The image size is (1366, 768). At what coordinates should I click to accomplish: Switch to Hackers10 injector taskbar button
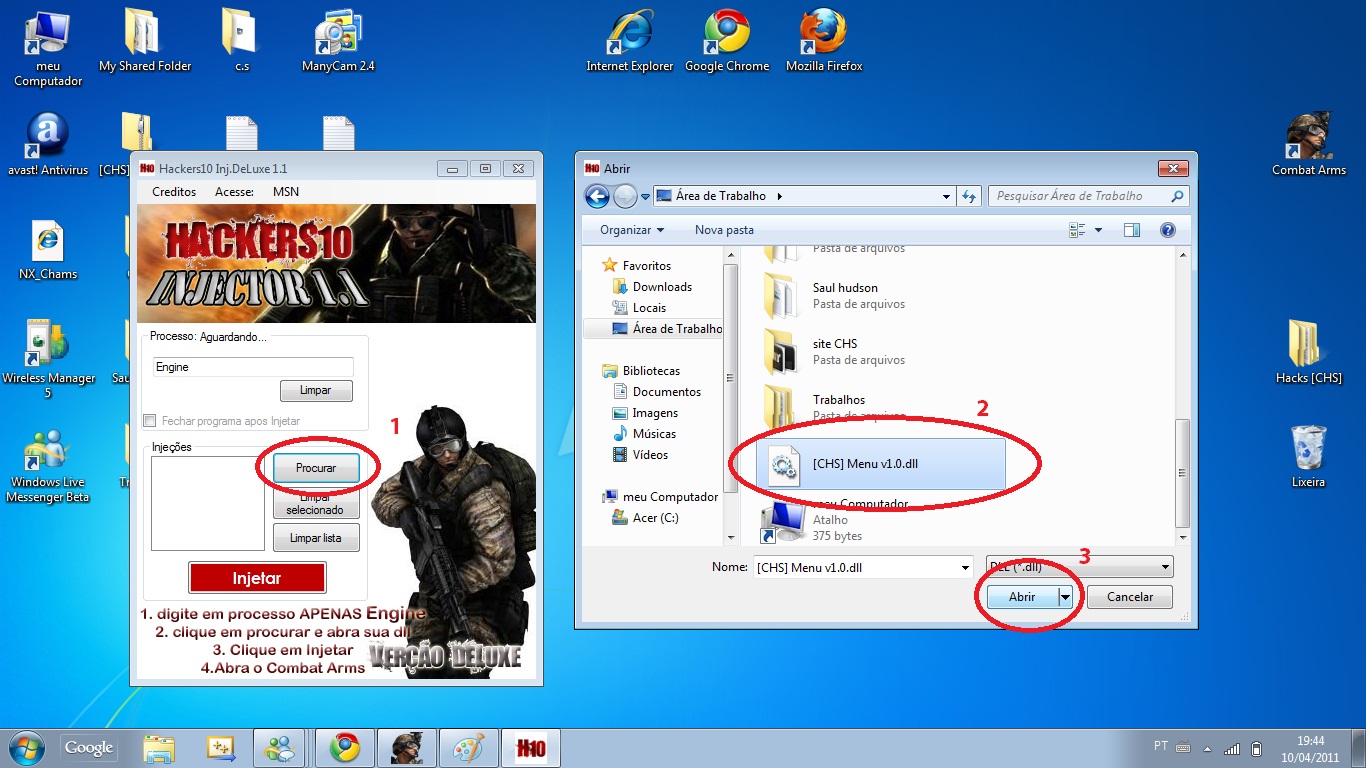(530, 748)
